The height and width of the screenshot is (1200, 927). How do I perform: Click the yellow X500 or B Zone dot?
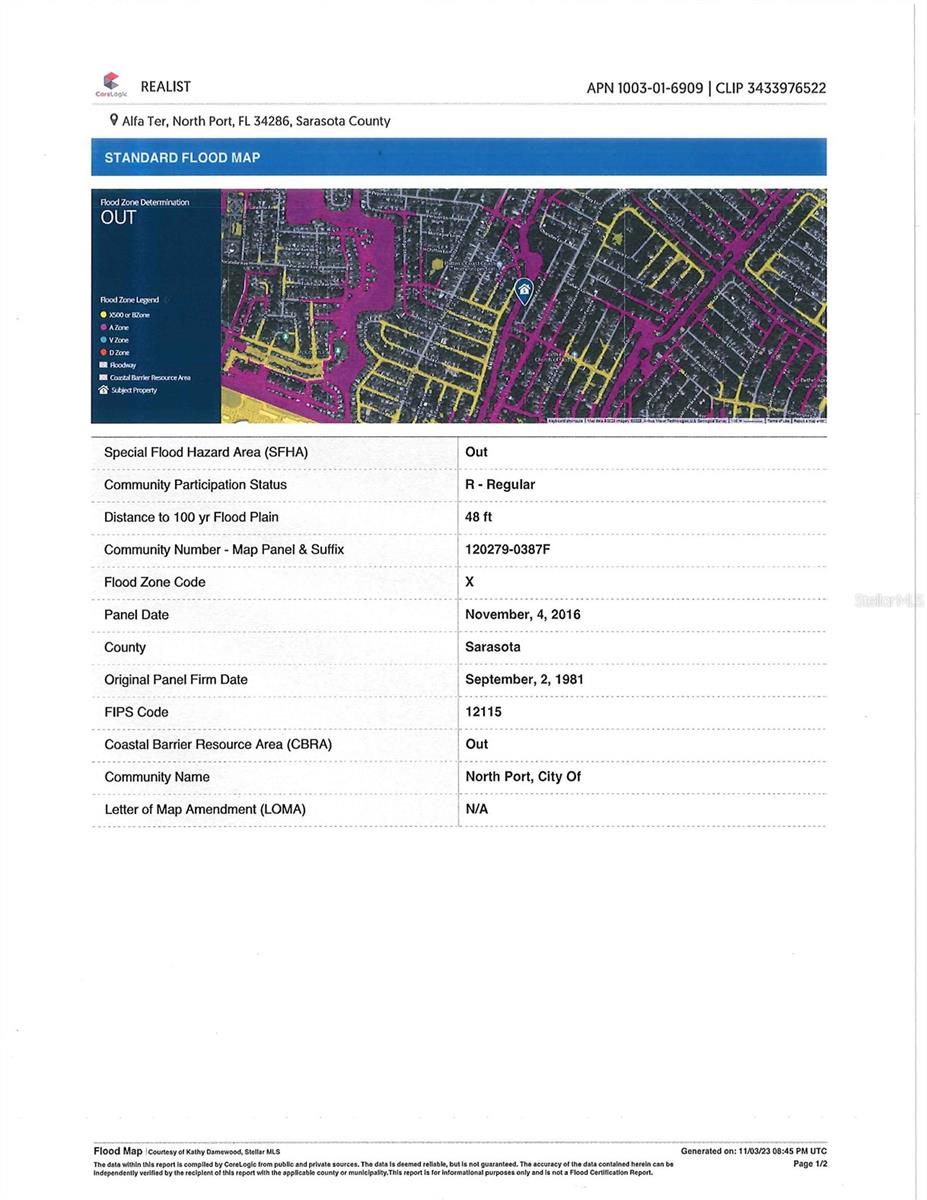pos(103,314)
